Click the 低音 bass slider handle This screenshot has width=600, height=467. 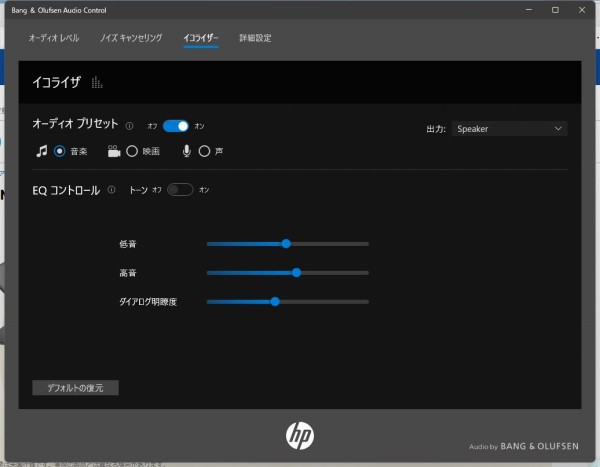[286, 243]
